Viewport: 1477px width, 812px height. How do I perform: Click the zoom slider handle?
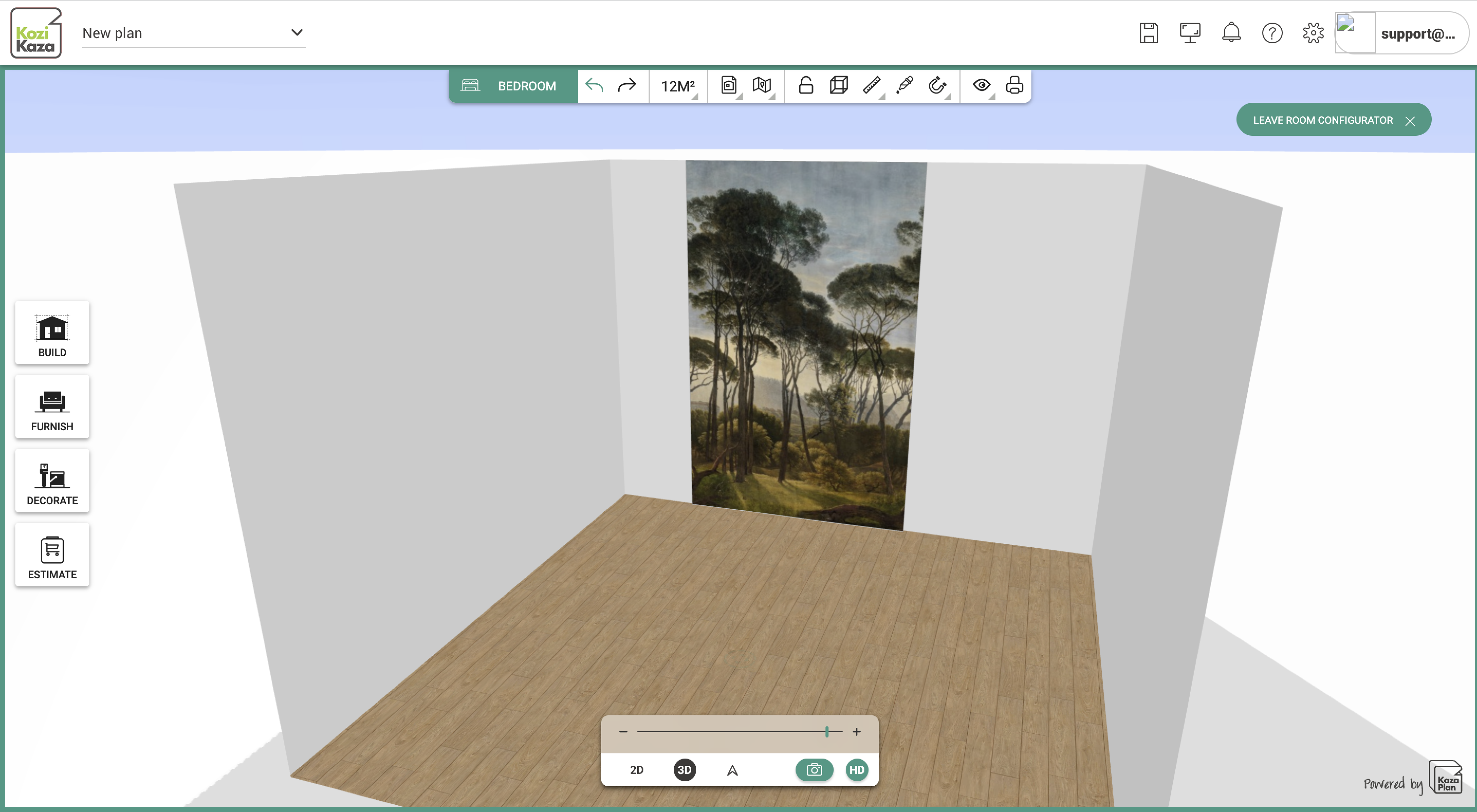pos(827,732)
